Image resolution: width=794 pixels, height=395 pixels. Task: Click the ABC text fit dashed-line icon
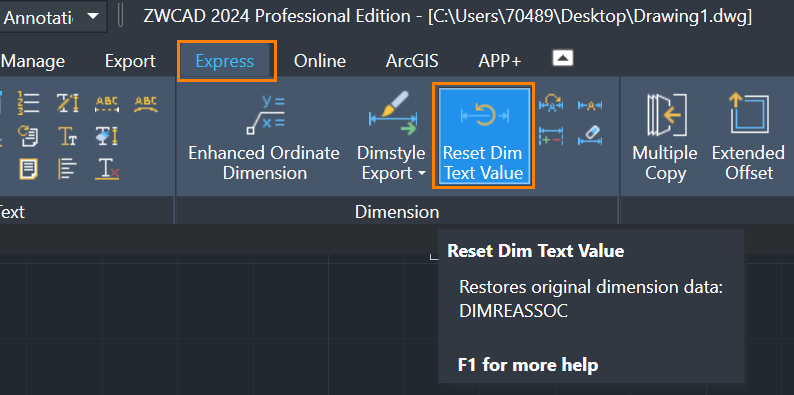(x=107, y=104)
